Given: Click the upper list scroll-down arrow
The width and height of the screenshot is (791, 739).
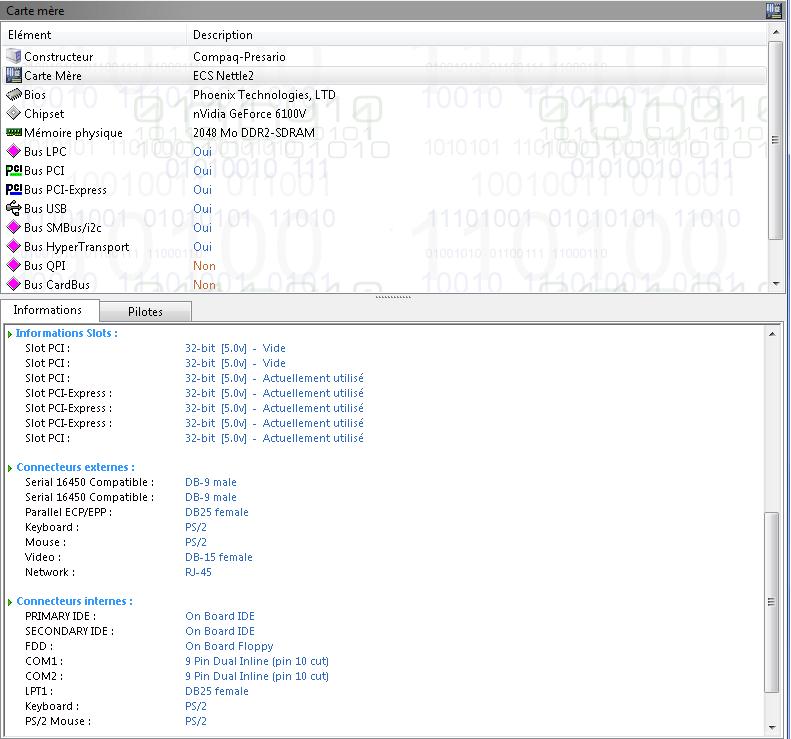Looking at the screenshot, I should 775,284.
